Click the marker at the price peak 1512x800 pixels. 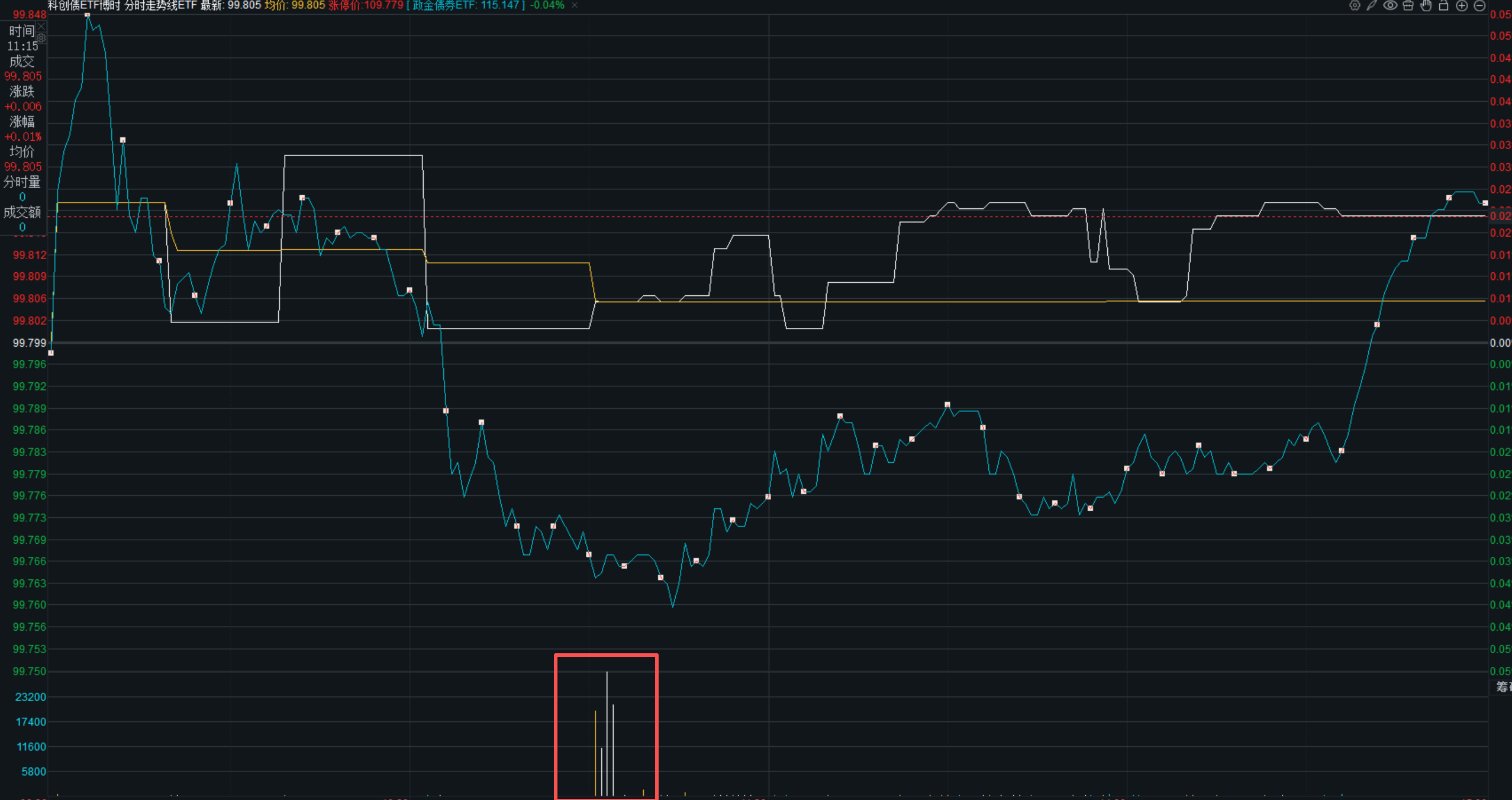pyautogui.click(x=87, y=15)
